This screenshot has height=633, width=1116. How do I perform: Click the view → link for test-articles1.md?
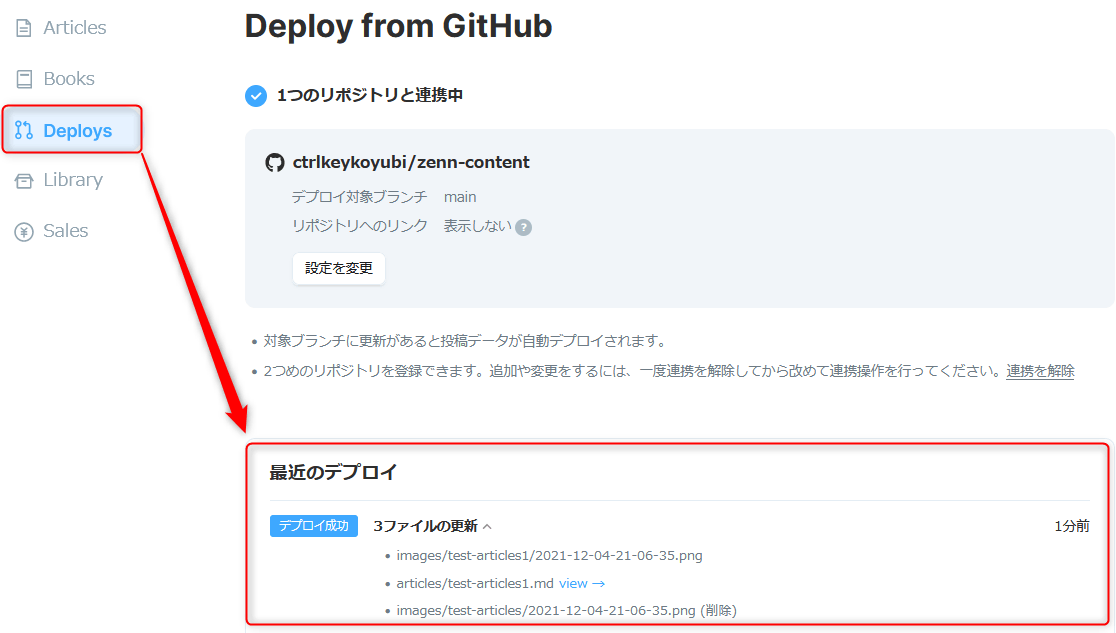click(x=581, y=583)
